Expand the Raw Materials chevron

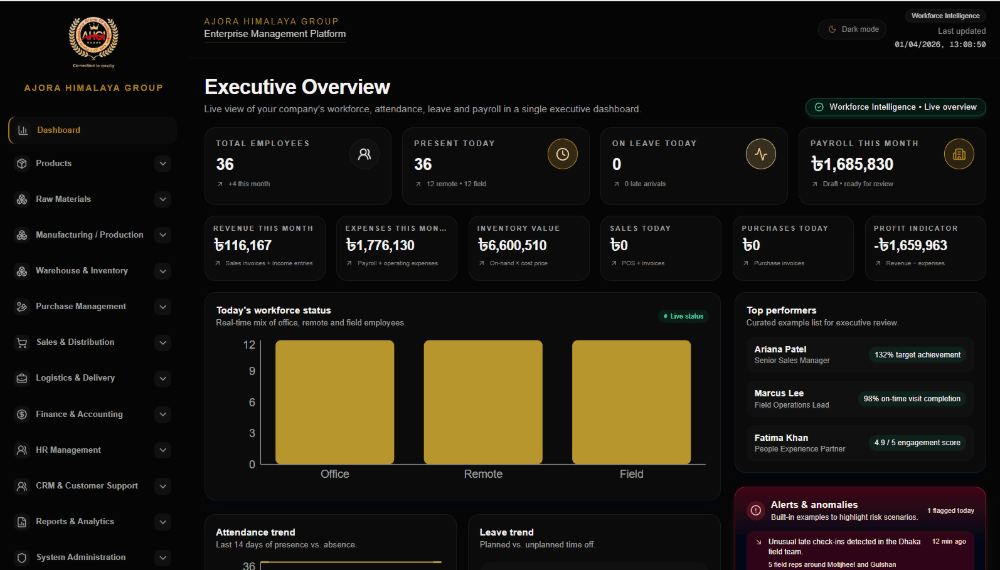(x=163, y=200)
